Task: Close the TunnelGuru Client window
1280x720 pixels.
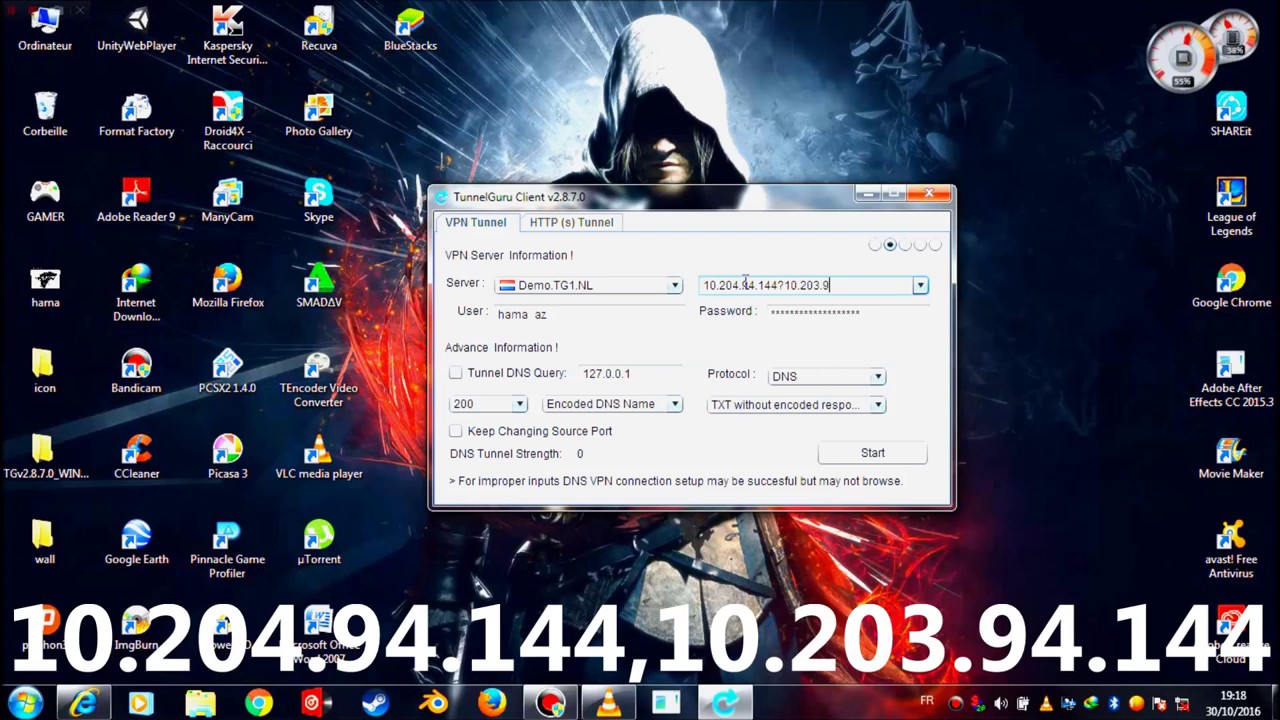Action: (x=930, y=194)
